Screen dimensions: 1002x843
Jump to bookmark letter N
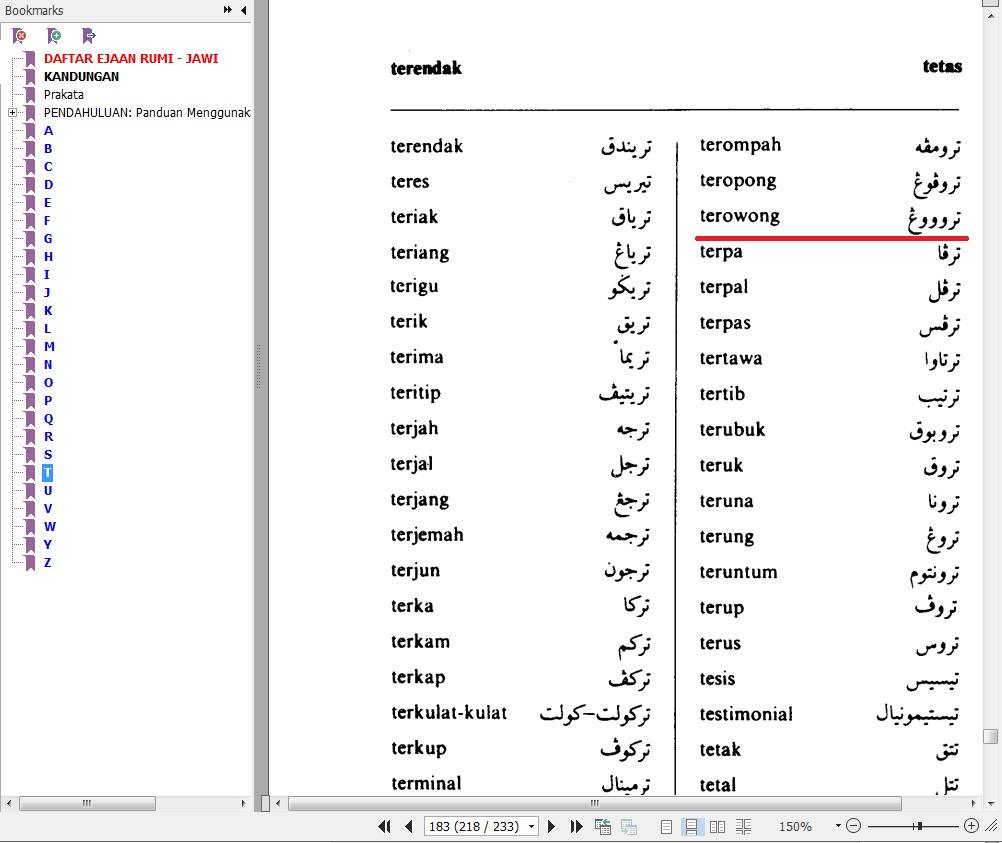[48, 364]
